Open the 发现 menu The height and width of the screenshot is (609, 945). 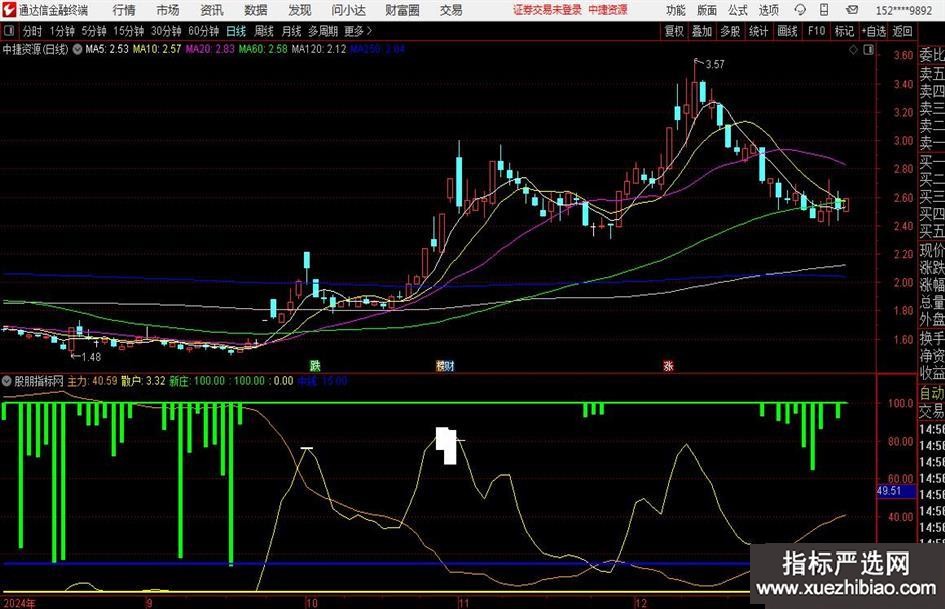[300, 10]
